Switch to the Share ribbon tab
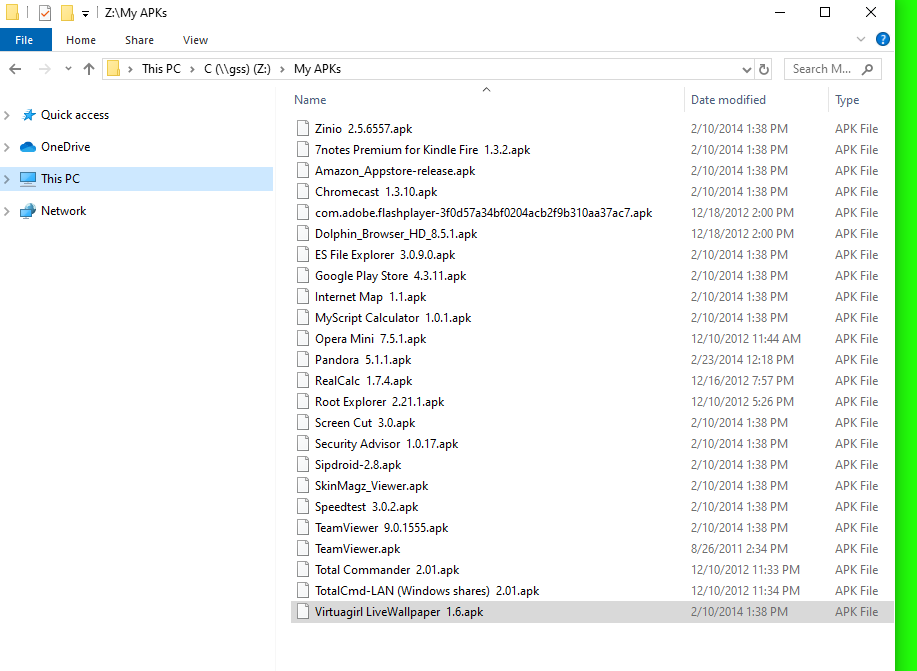Viewport: 917px width, 671px height. pos(139,40)
